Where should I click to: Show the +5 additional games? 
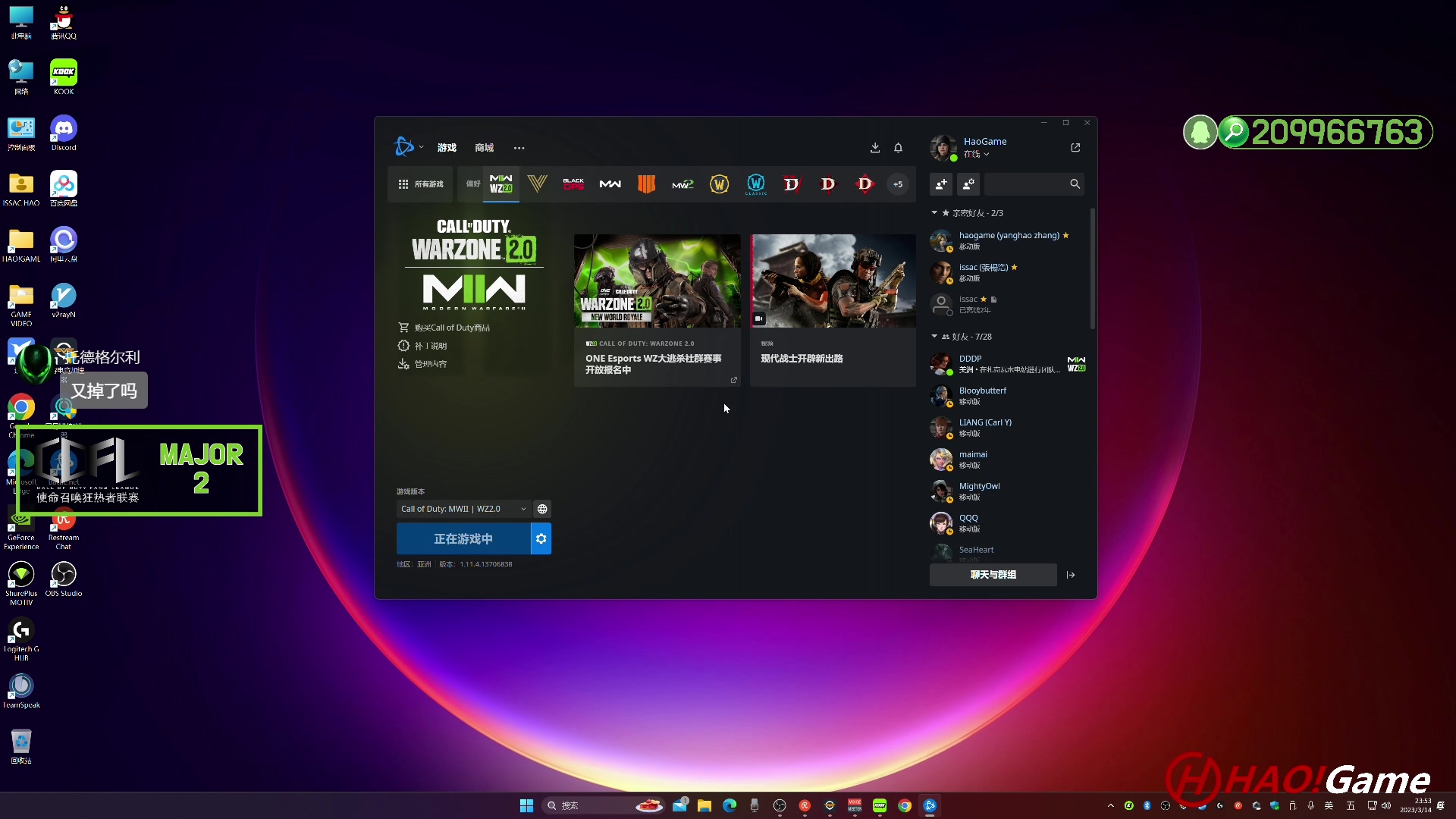898,184
